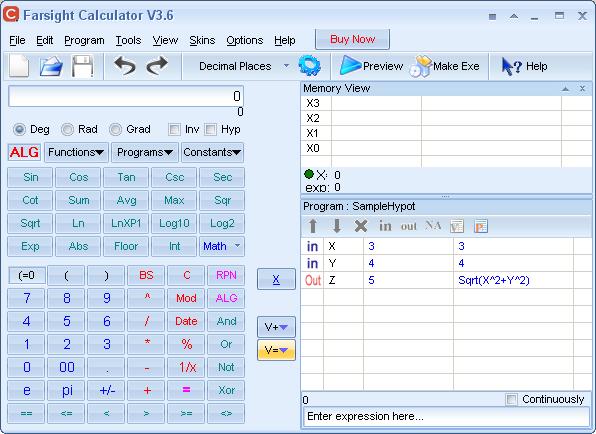Open the Options menu
596x434 pixels.
click(x=244, y=40)
